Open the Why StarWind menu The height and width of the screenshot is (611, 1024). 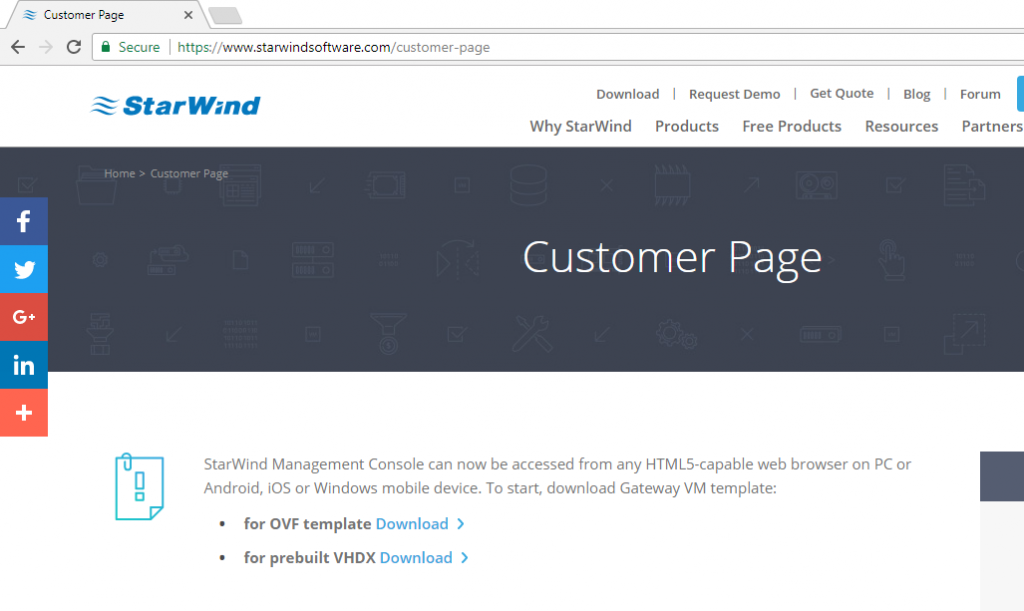pos(580,126)
